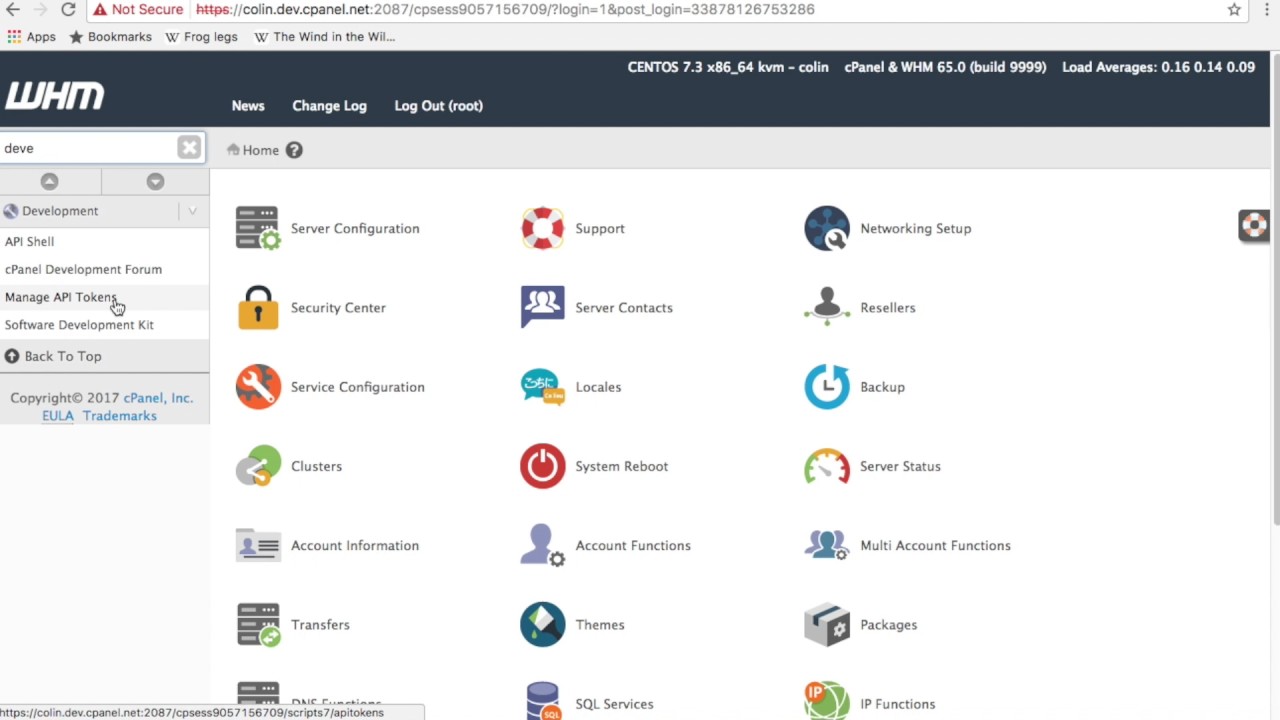
Task: Open the SQL Services database icon
Action: [x=542, y=701]
